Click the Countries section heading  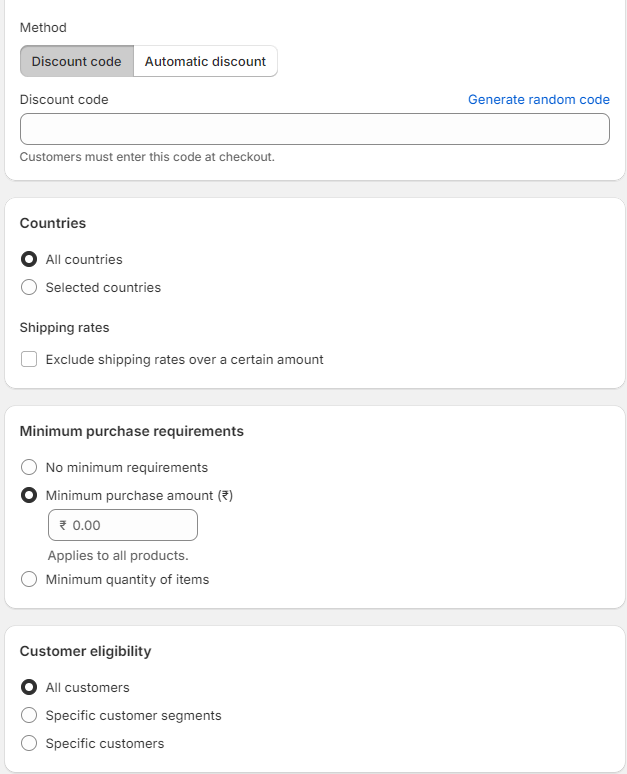53,223
